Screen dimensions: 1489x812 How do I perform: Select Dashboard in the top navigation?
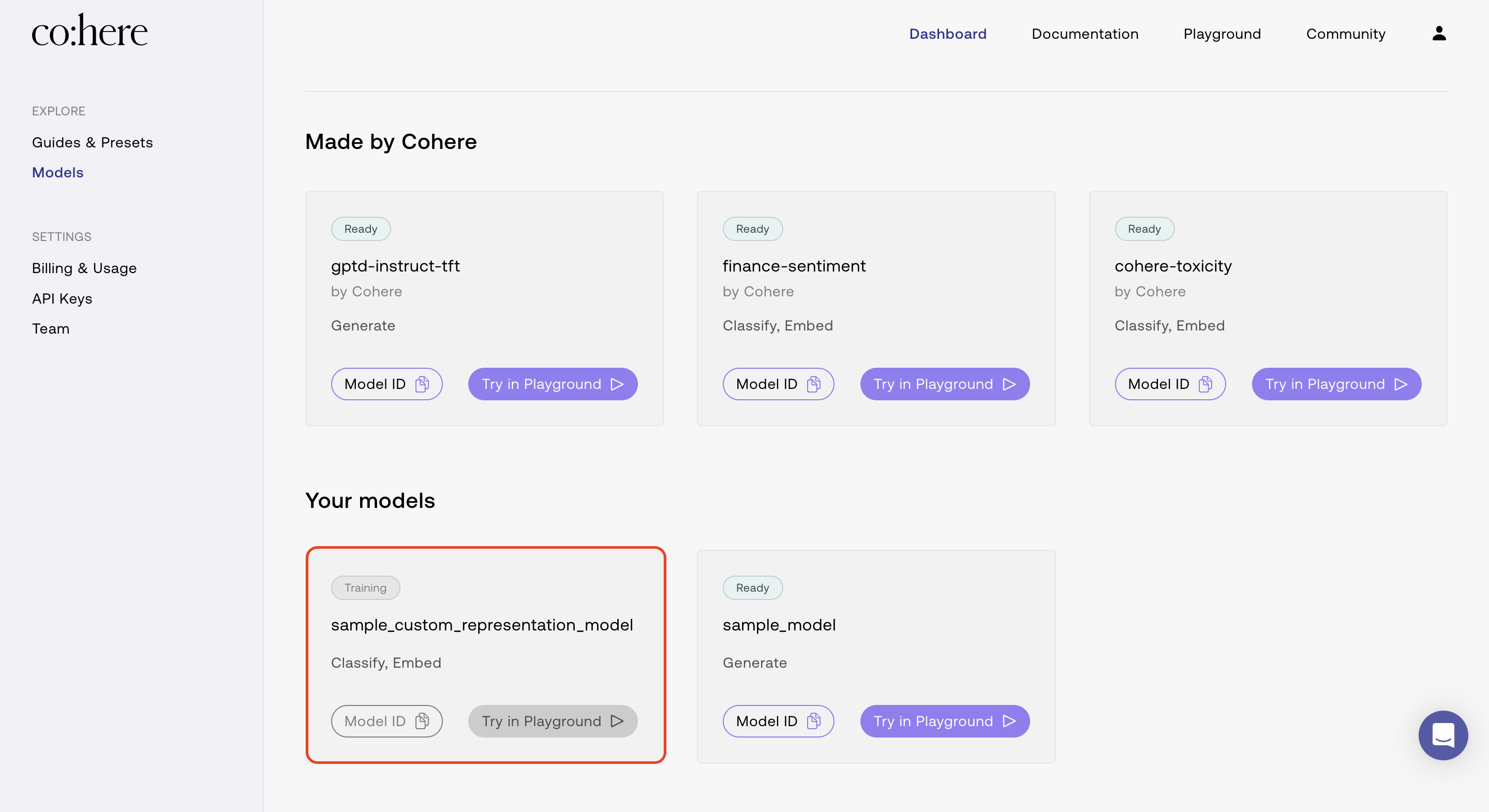(947, 34)
